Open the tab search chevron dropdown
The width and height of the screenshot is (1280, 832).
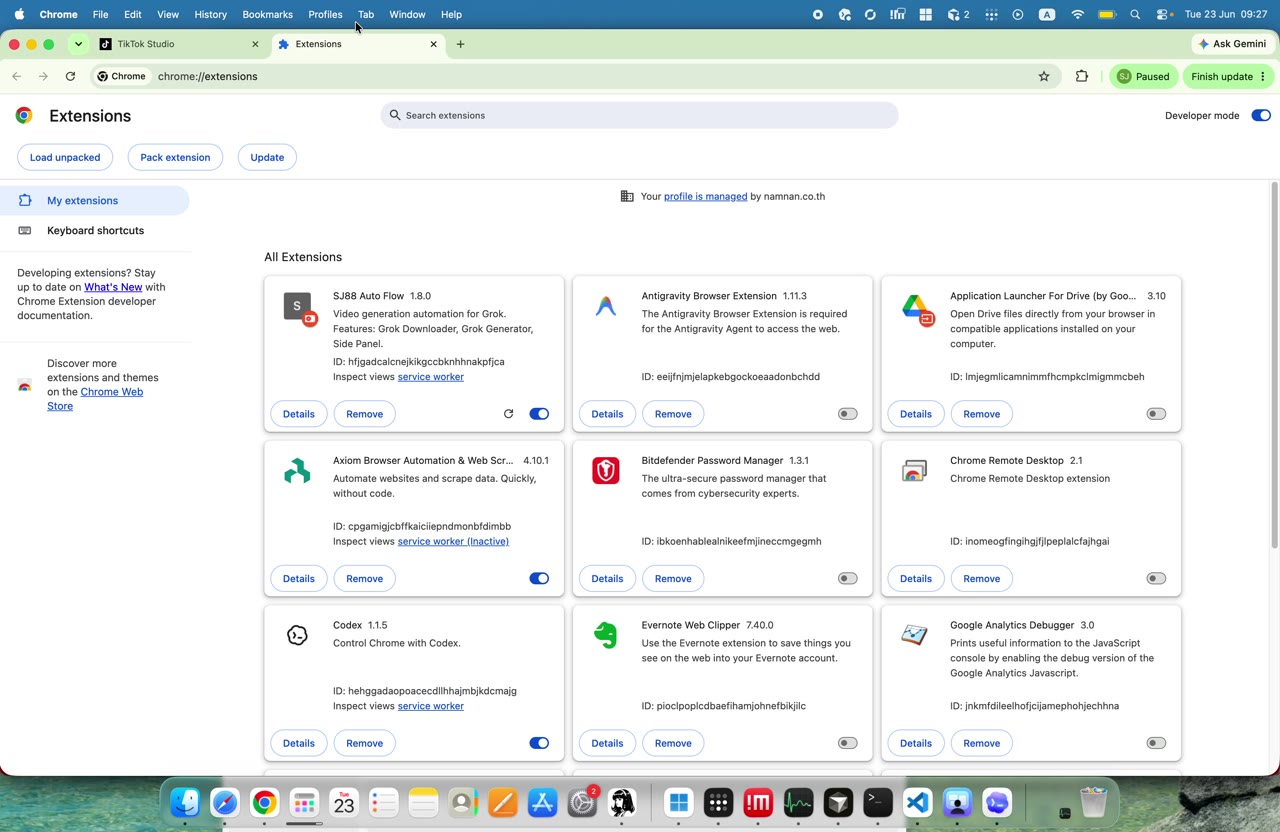coord(78,44)
